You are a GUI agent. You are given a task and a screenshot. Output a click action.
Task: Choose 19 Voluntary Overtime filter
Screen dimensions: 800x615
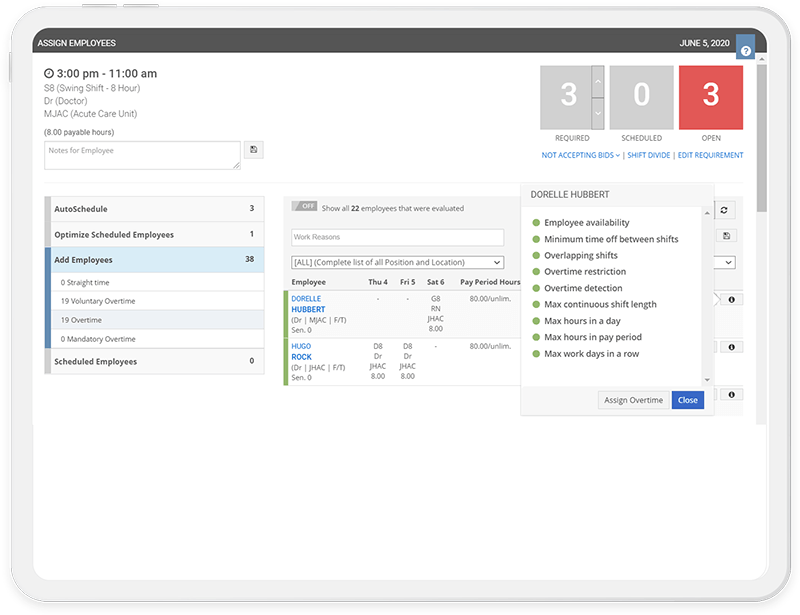[158, 301]
